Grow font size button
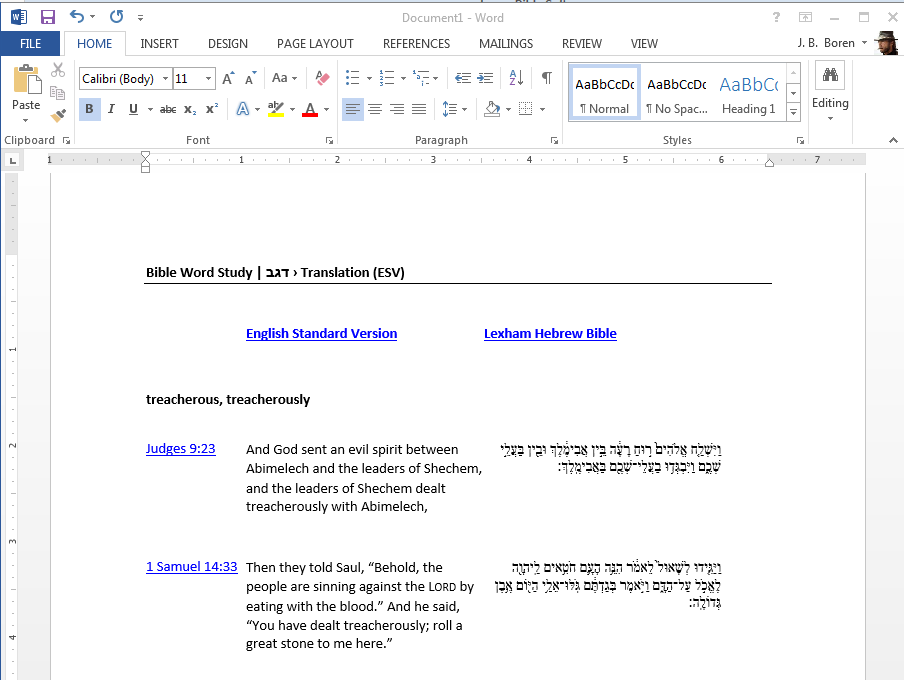 228,78
